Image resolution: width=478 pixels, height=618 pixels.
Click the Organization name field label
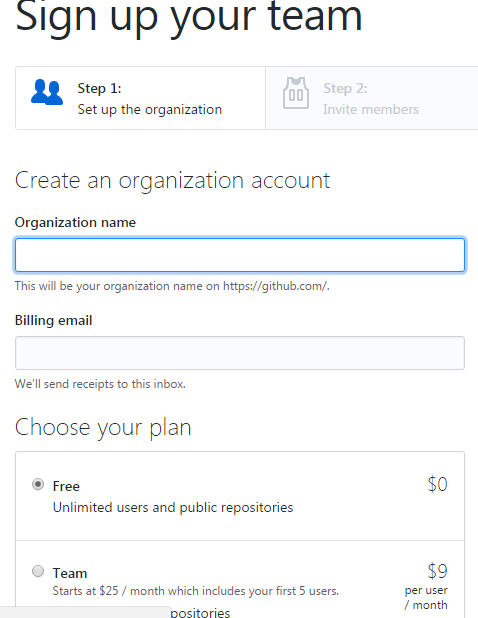(75, 222)
